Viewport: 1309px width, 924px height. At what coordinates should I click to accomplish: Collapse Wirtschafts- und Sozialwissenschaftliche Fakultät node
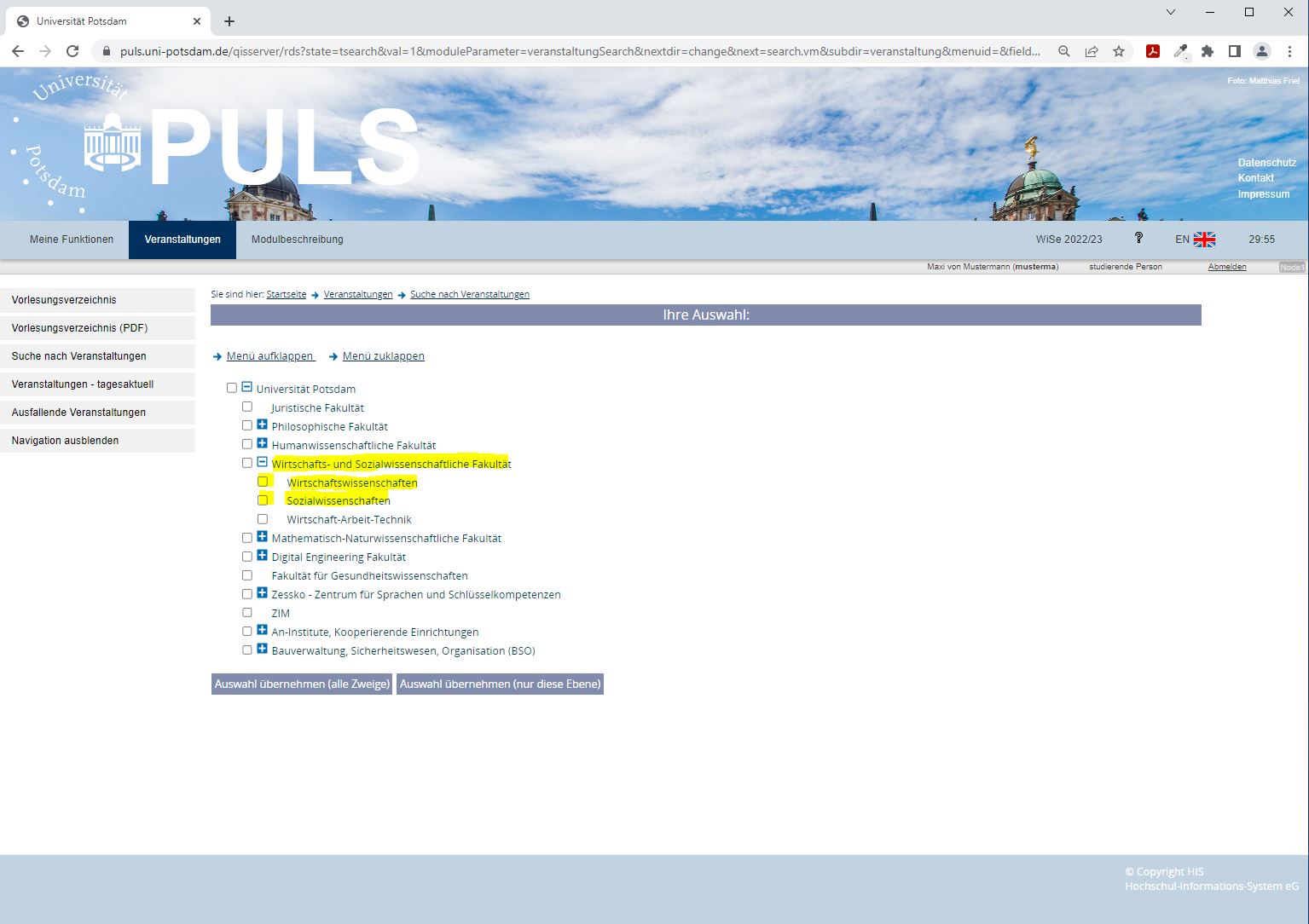[263, 462]
